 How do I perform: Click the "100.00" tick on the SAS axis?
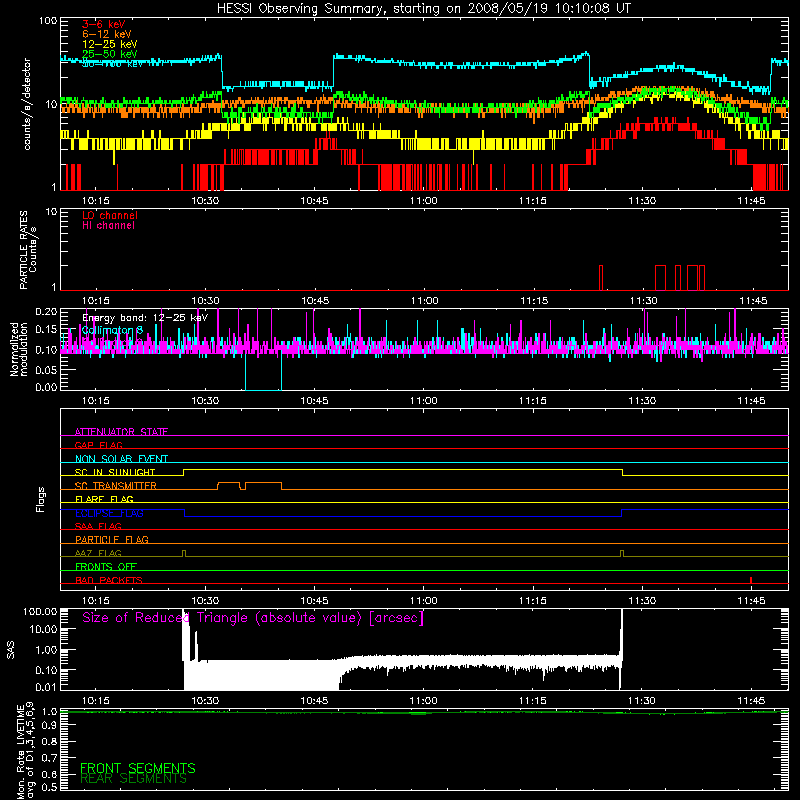pyautogui.click(x=40, y=611)
